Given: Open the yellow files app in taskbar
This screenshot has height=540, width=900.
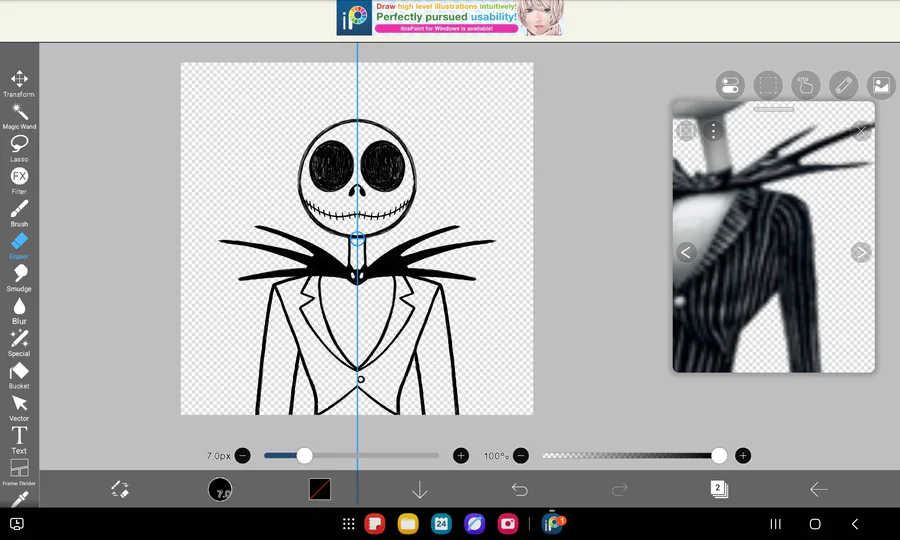Looking at the screenshot, I should click(408, 523).
